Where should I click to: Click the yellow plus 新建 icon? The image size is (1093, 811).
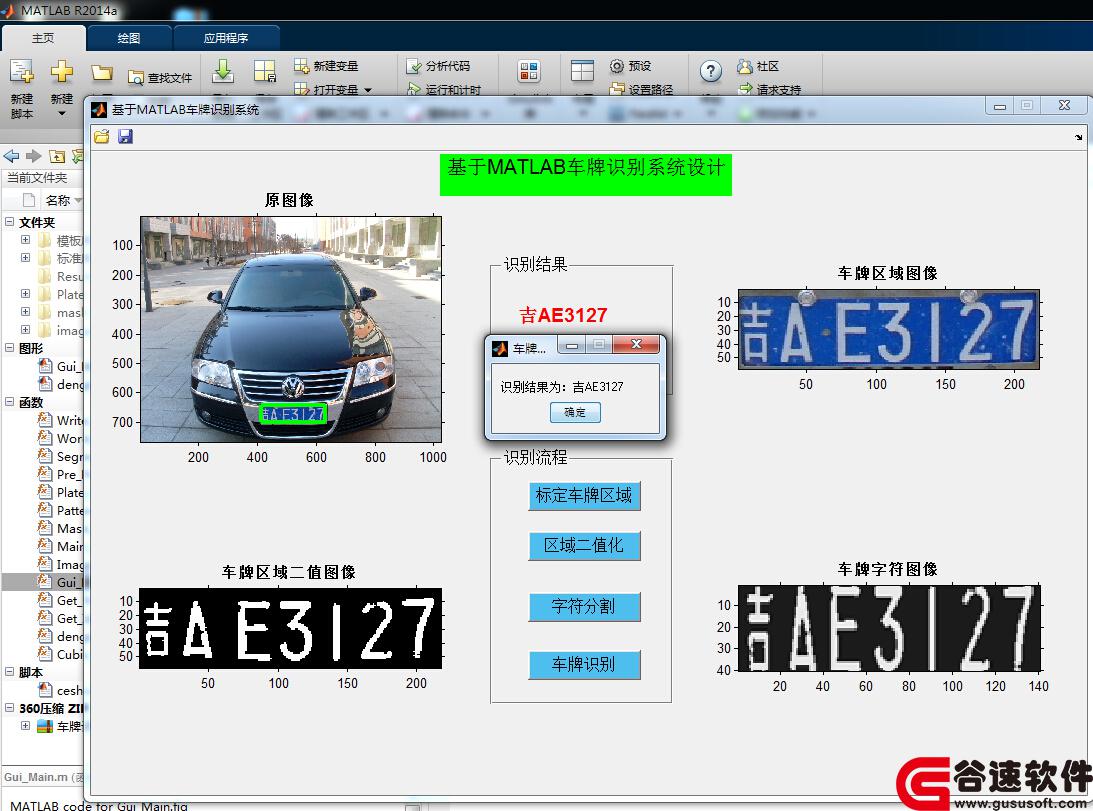62,71
